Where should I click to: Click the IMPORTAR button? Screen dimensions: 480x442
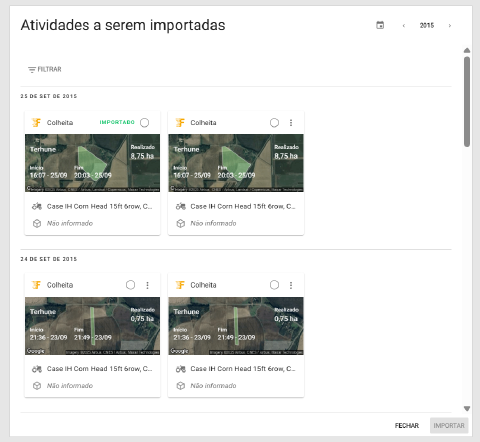point(449,426)
